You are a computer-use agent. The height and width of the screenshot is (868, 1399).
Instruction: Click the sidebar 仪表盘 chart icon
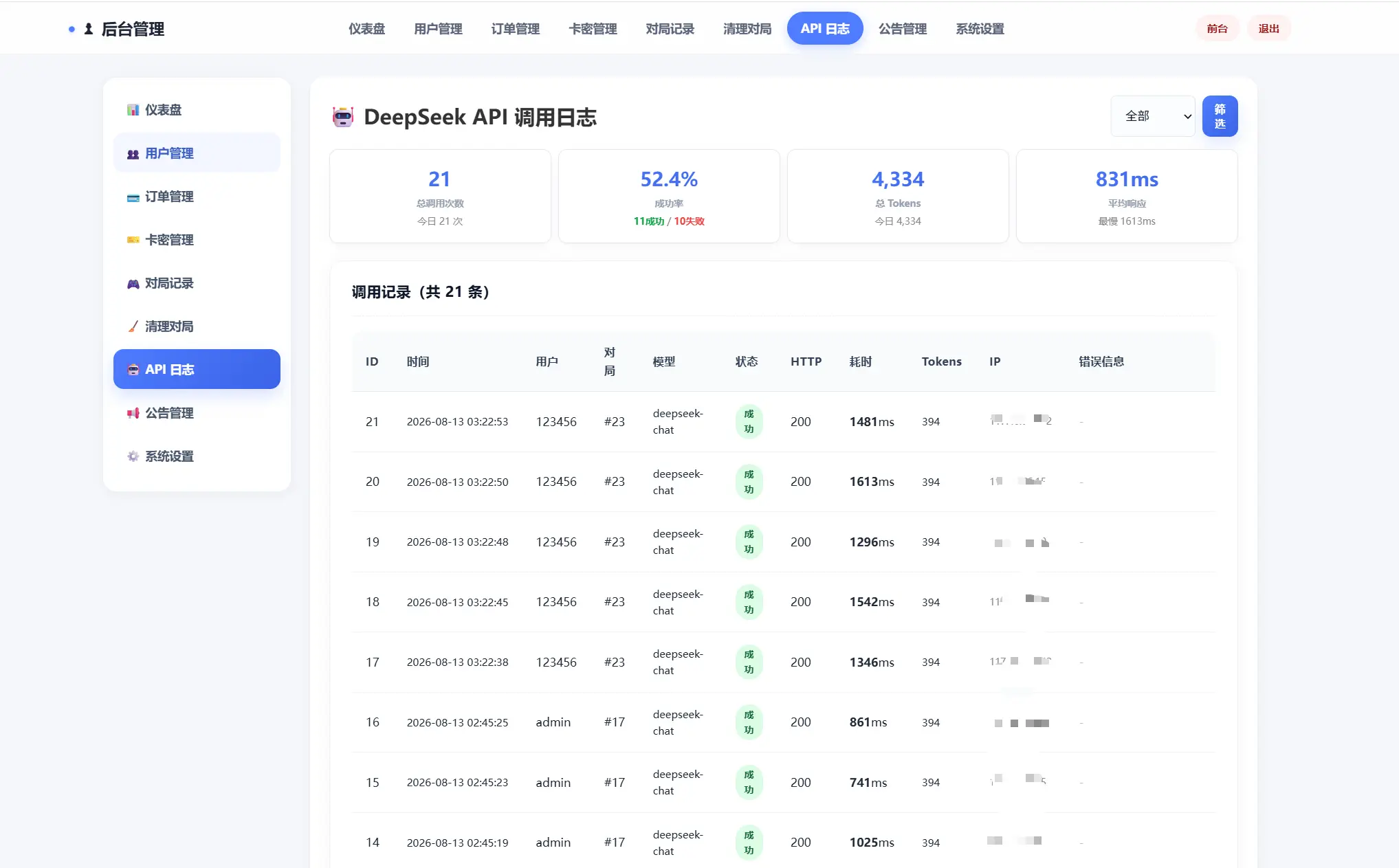(133, 110)
